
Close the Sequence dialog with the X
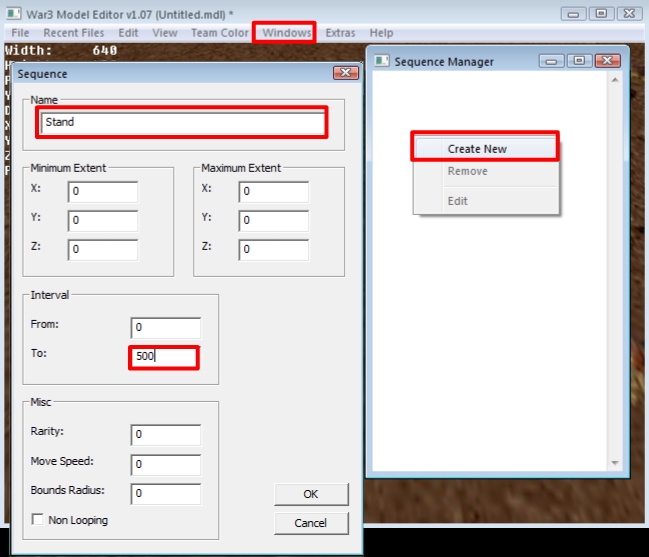click(346, 73)
